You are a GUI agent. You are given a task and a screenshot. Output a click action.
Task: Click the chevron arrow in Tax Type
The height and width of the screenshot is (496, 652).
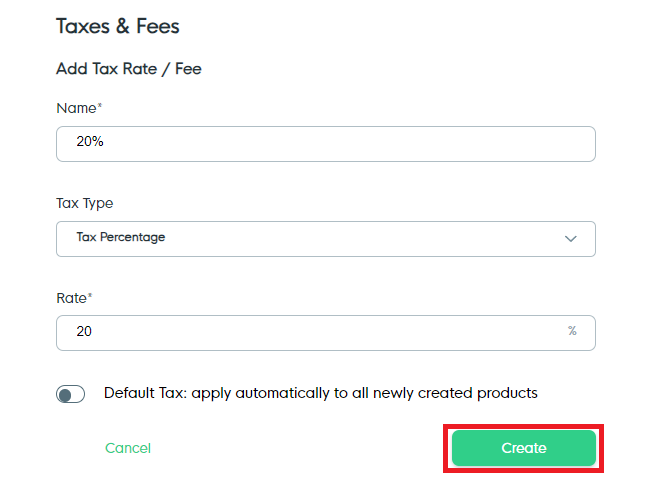(571, 239)
